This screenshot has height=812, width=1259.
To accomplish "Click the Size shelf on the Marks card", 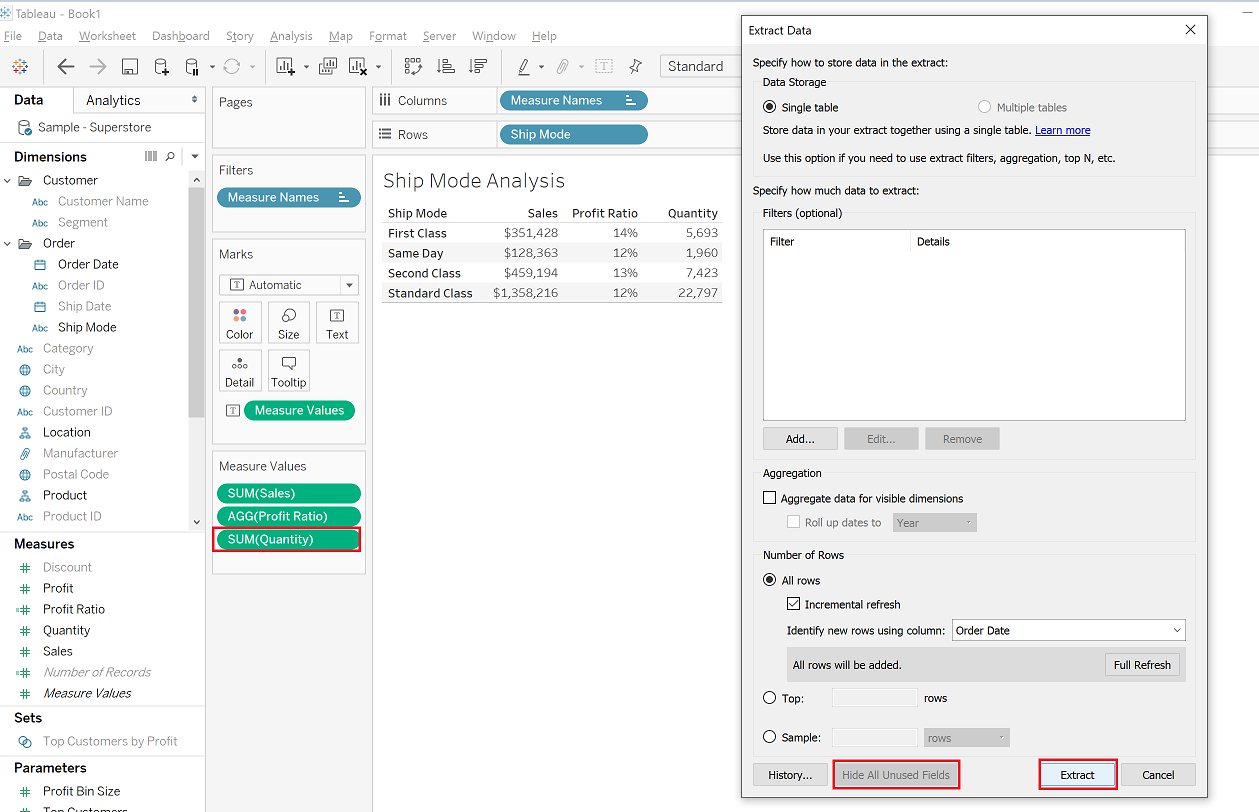I will point(288,322).
